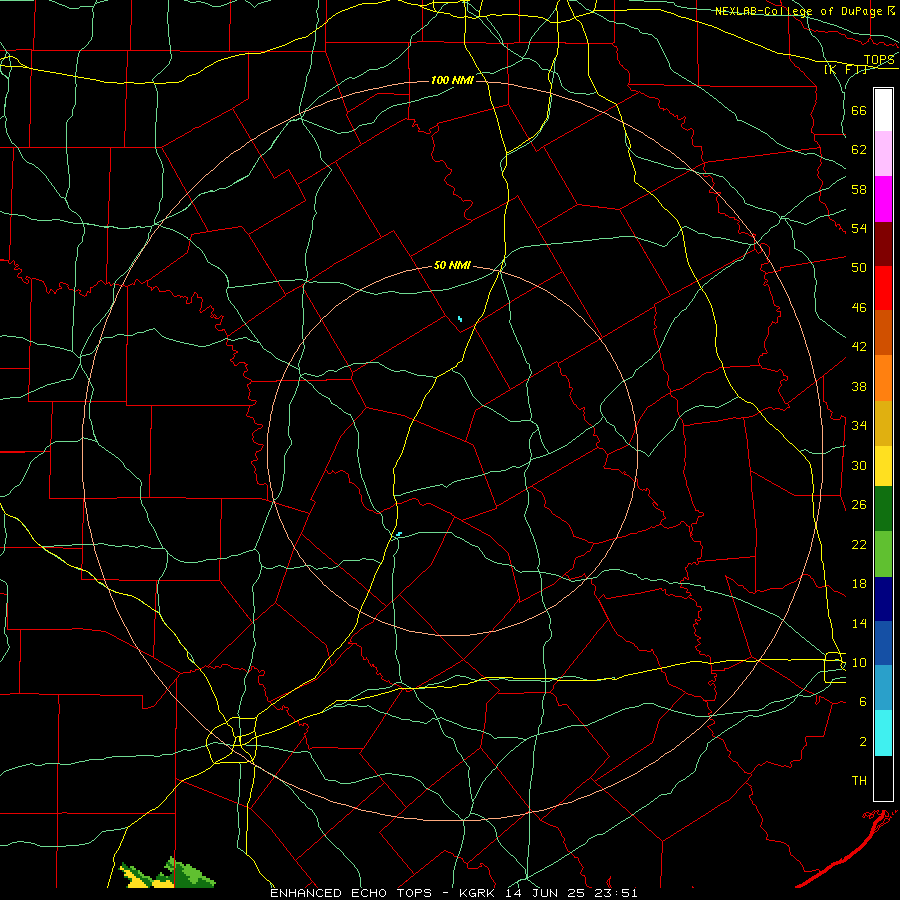
Task: Click the 50 label on the scale
Action: (859, 268)
